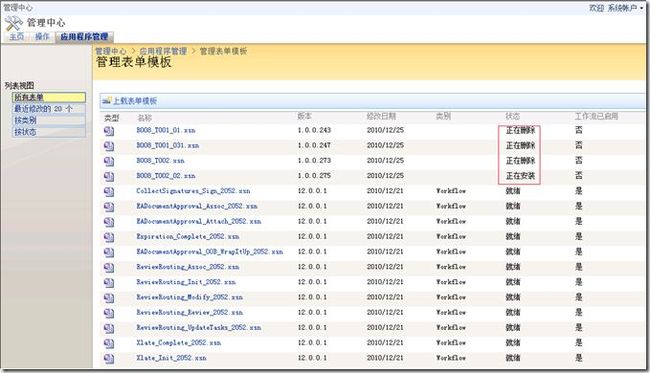Open EADocumentApproval_Attach_2052.xsn

(199, 221)
